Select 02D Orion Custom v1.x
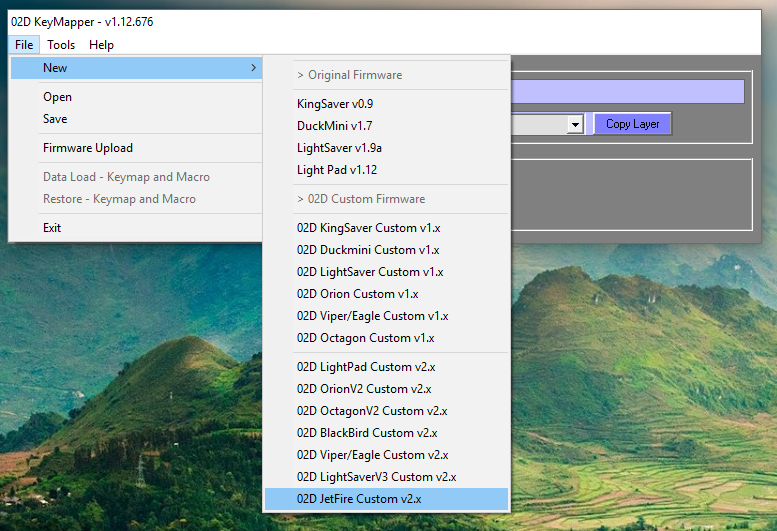Viewport: 777px width, 531px height. (357, 294)
